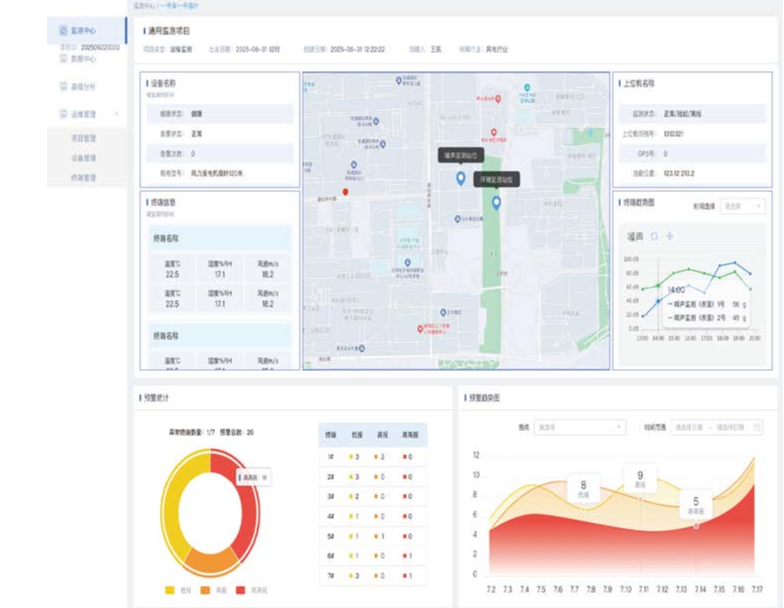784x608 pixels.
Task: Open 终端管理 in the sidebar submenu
Action: point(84,178)
